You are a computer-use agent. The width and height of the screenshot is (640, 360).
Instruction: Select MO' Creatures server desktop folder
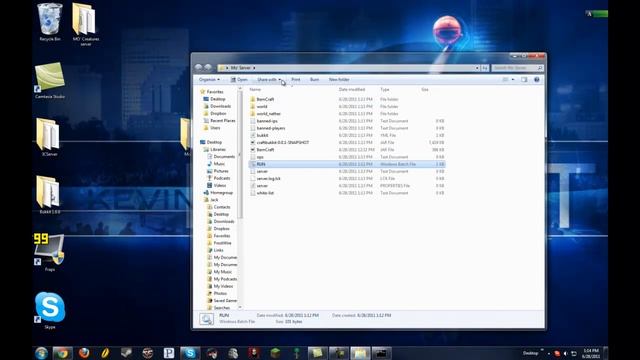click(86, 24)
